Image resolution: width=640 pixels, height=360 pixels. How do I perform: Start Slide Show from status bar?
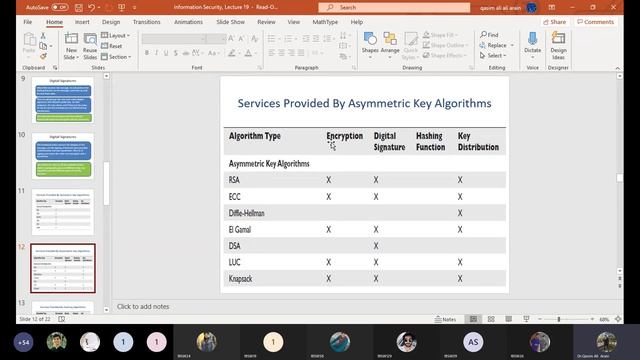coord(526,319)
